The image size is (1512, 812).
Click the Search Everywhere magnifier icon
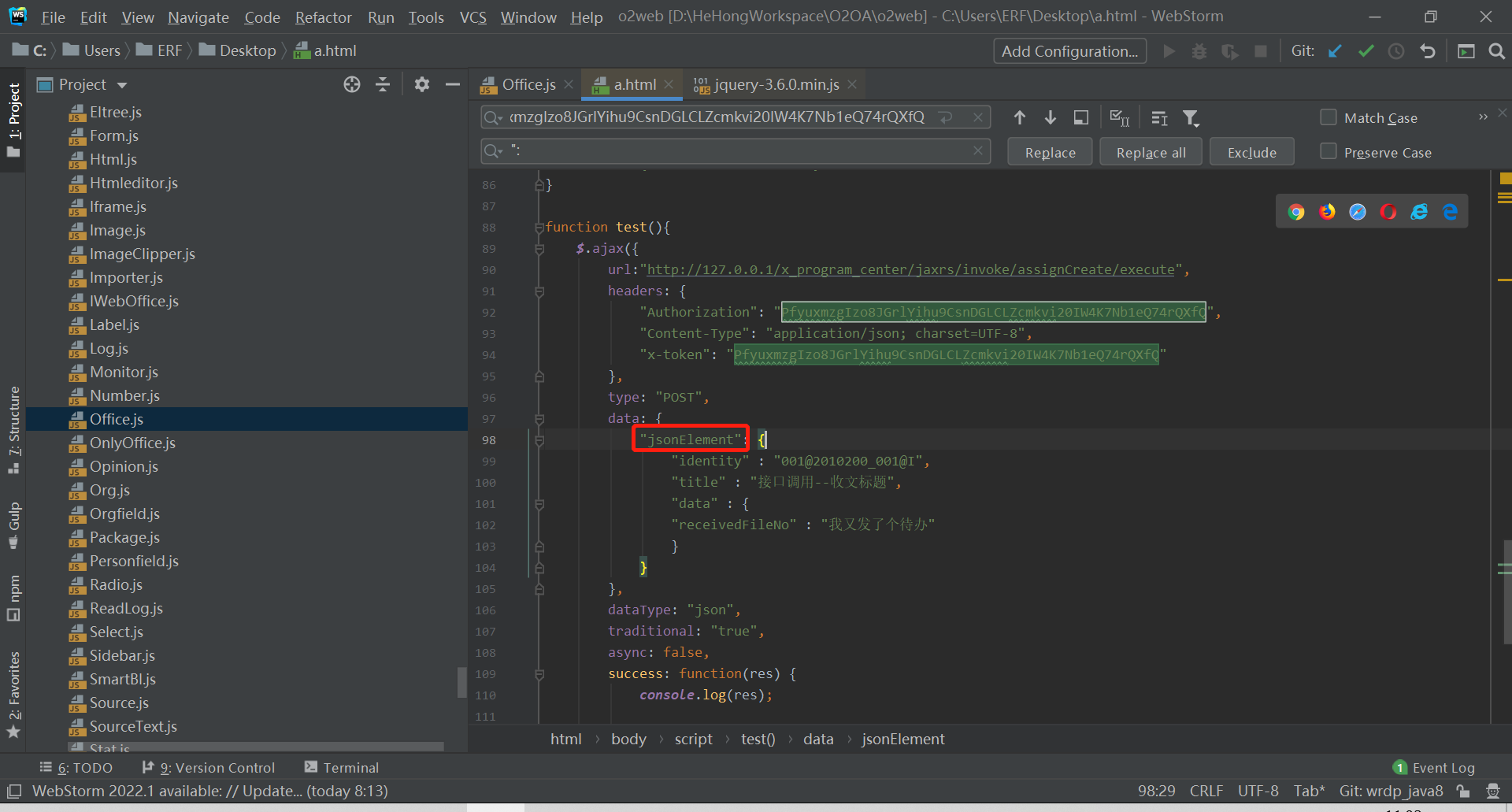pyautogui.click(x=1496, y=51)
